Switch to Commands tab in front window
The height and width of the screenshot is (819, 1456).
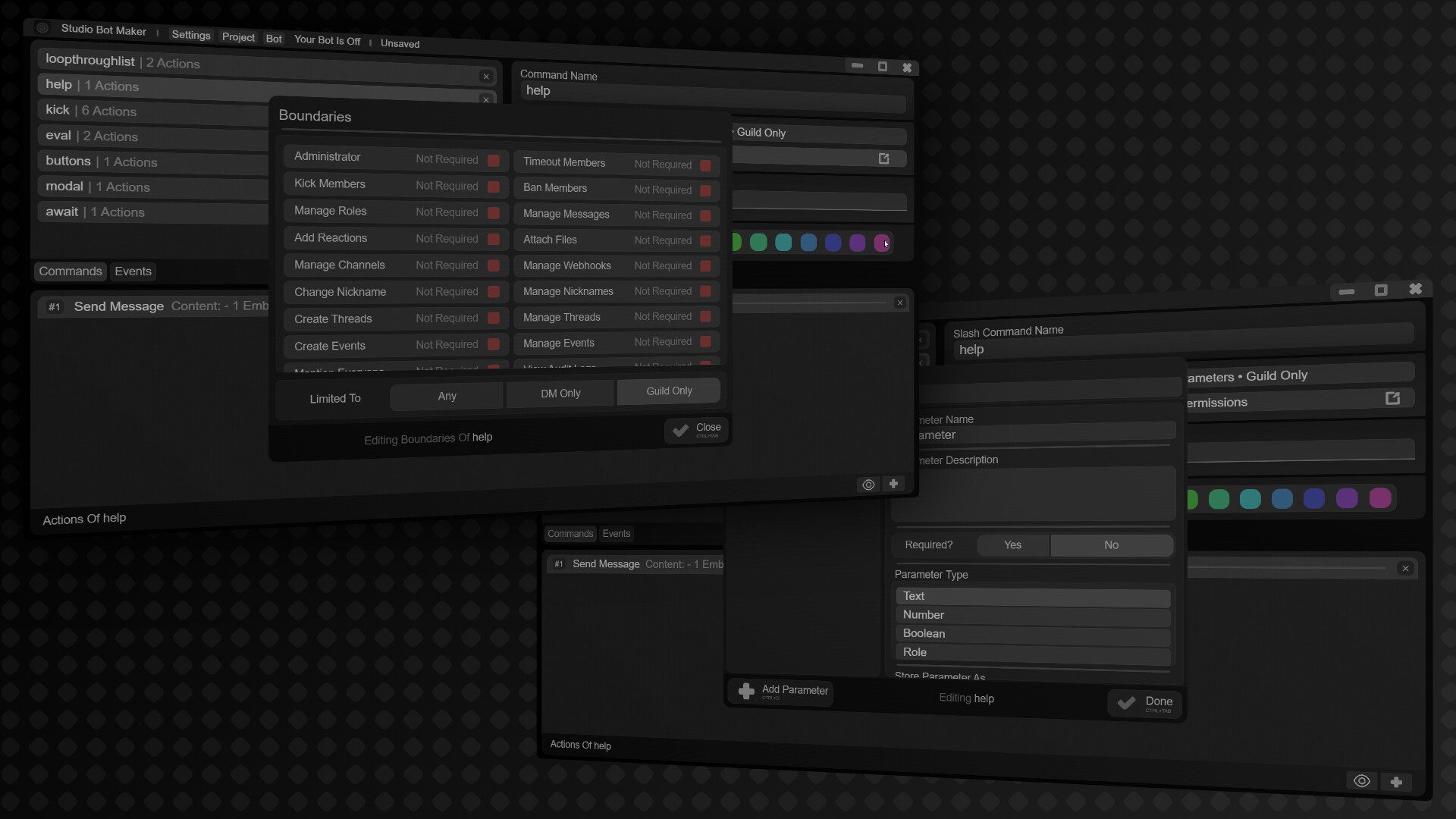tap(71, 271)
